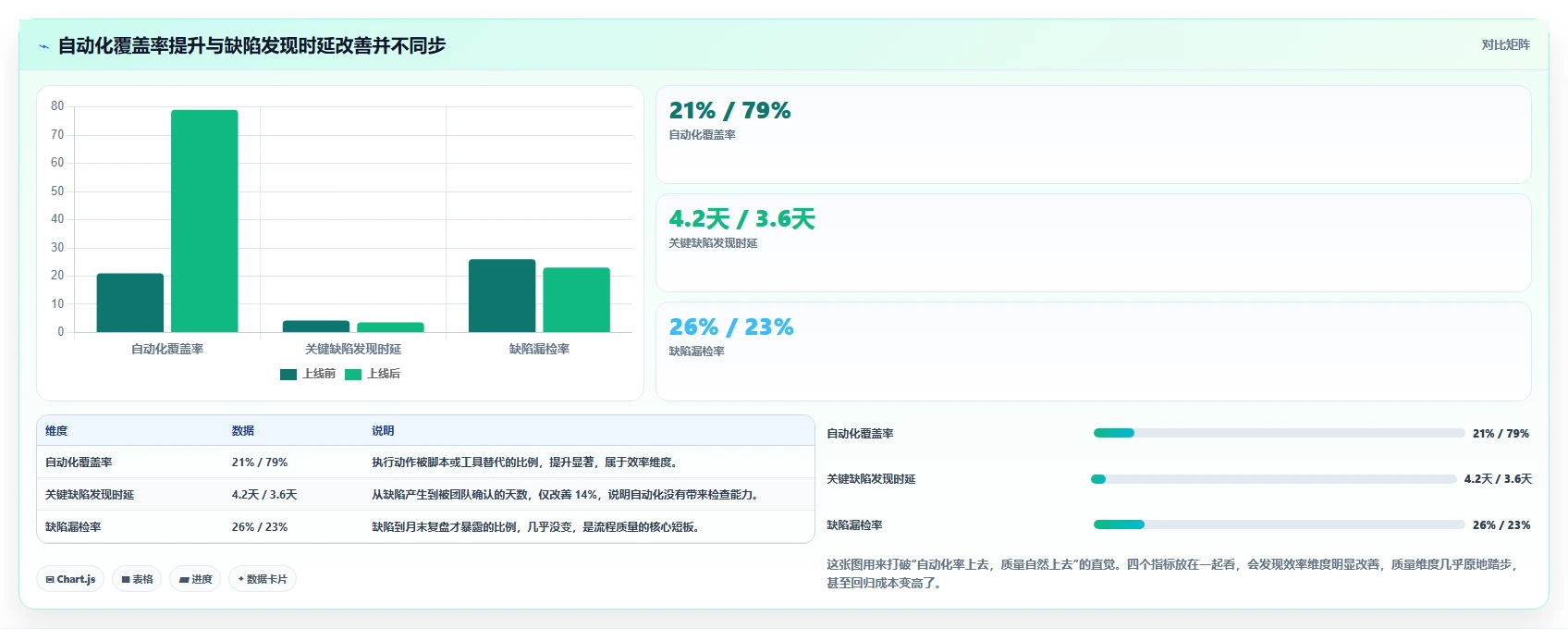The height and width of the screenshot is (629, 1568).
Task: Click the 对比矩阵 label in header
Action: pos(1505,44)
